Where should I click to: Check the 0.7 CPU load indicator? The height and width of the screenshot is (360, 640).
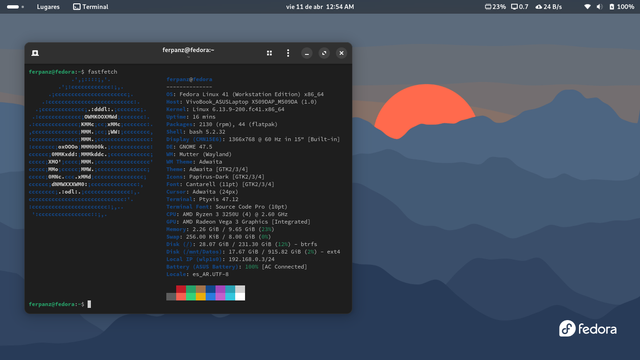tap(520, 7)
